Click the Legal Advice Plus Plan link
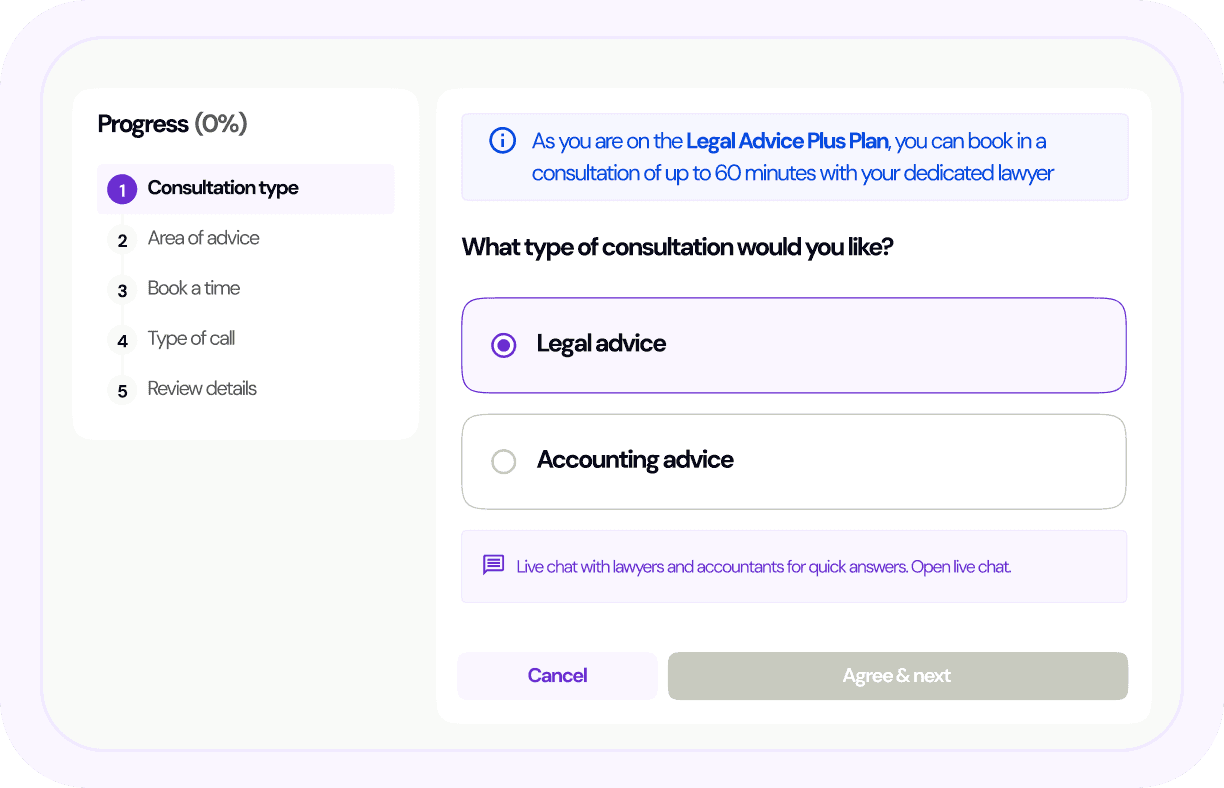 click(787, 141)
